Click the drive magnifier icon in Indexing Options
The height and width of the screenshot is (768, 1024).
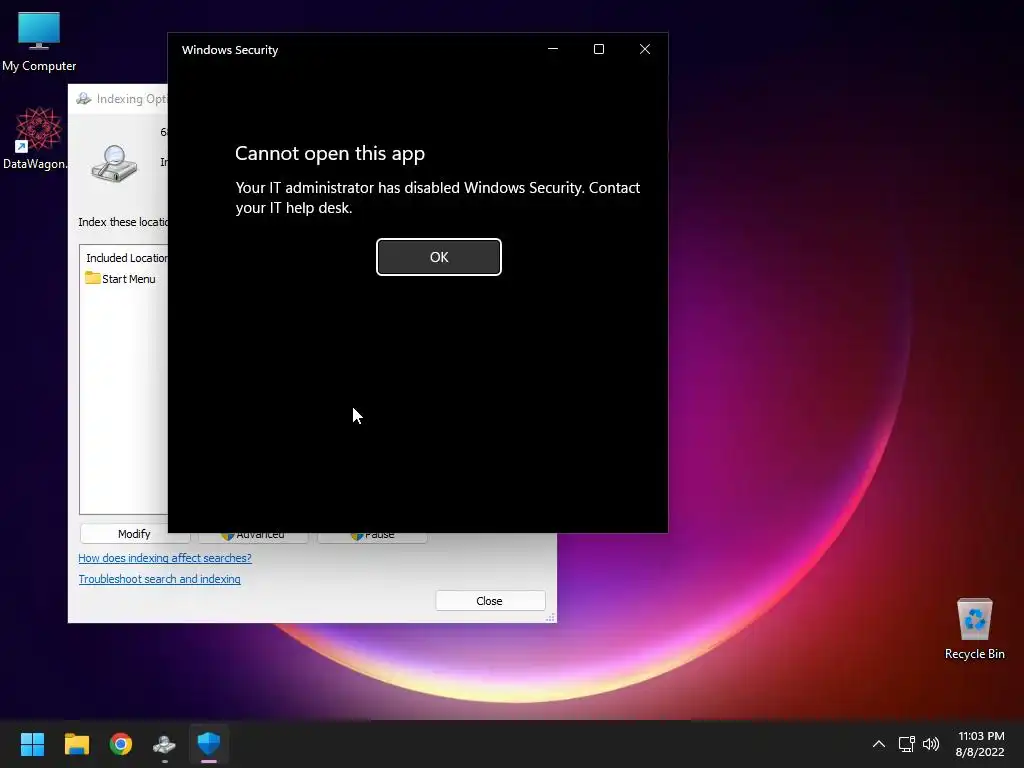(114, 163)
